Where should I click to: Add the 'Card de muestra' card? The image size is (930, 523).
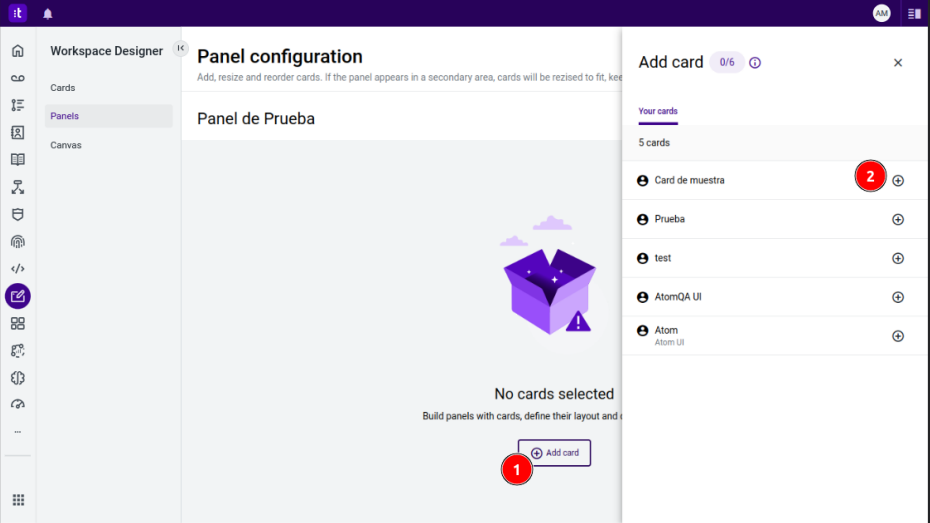coord(897,180)
